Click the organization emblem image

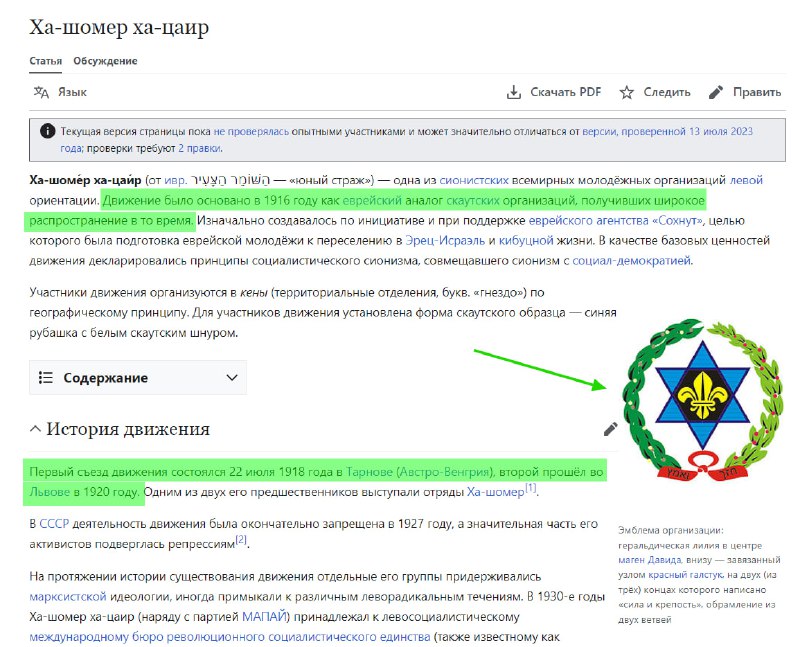703,400
